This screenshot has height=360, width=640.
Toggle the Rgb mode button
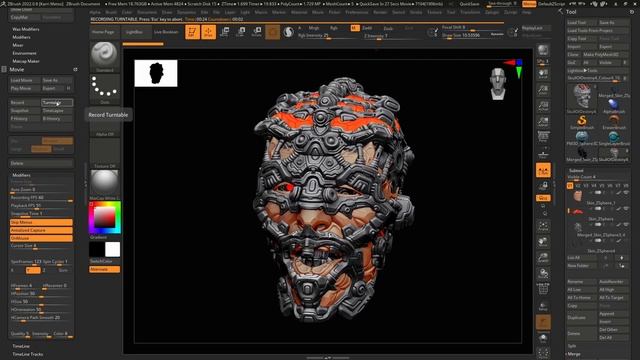[334, 28]
